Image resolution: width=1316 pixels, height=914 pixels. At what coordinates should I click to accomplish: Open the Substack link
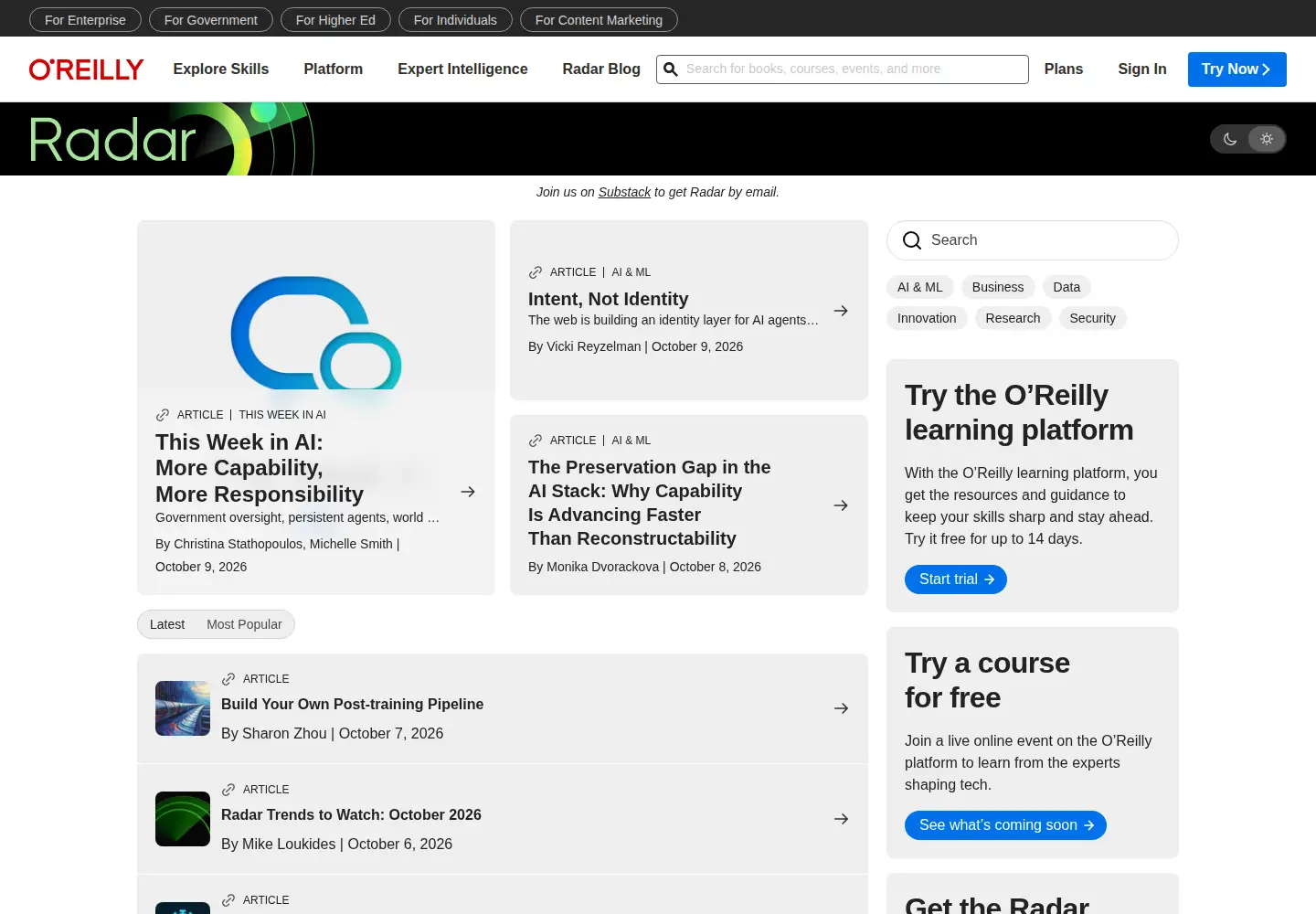pos(624,192)
